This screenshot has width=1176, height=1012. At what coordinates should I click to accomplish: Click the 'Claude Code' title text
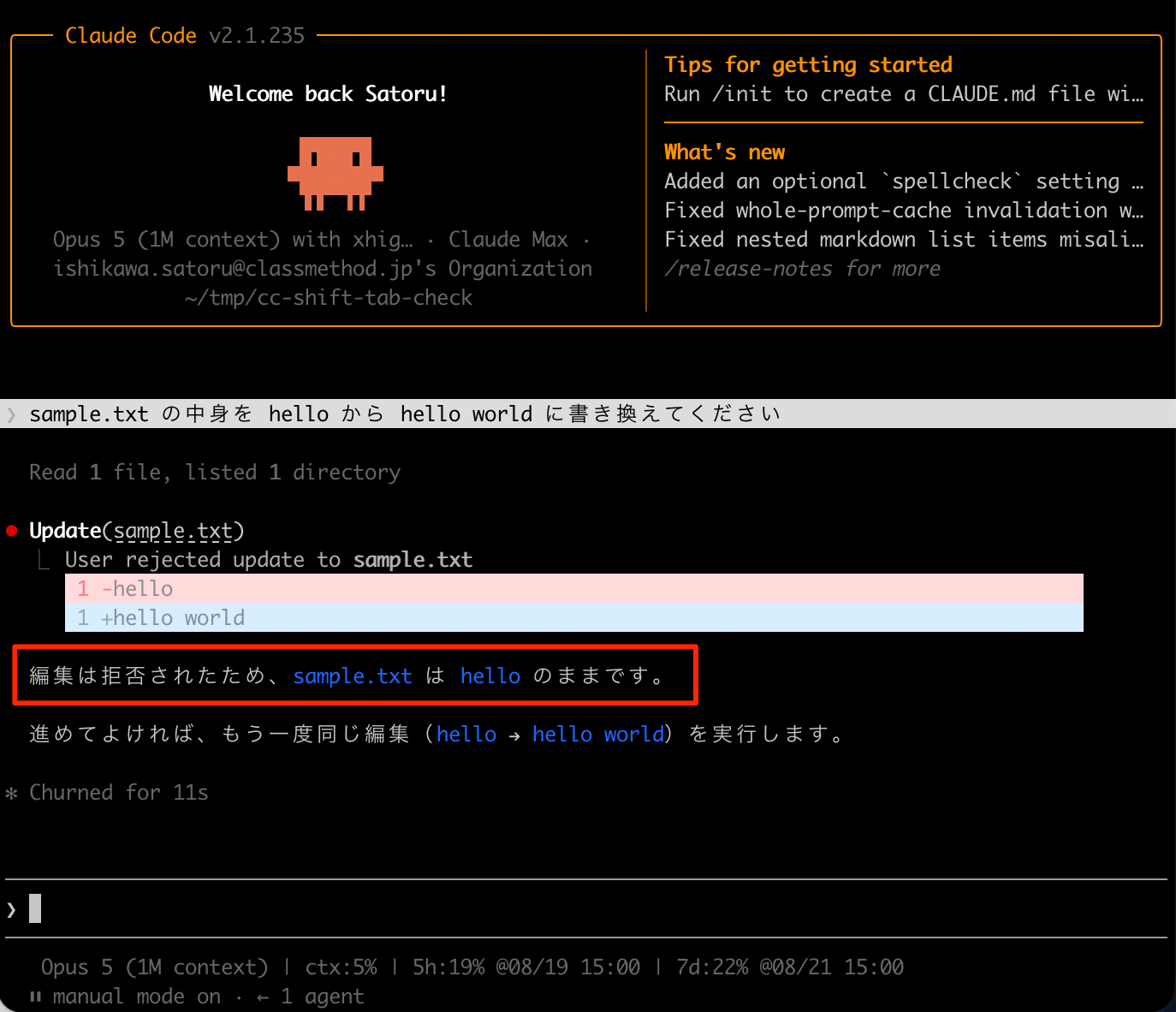pyautogui.click(x=131, y=36)
